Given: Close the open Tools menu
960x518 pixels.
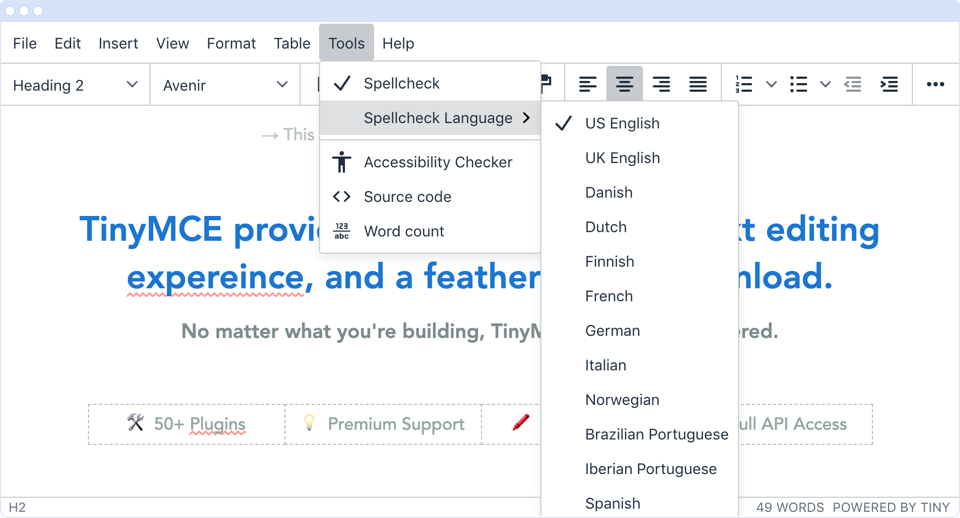Looking at the screenshot, I should point(346,43).
